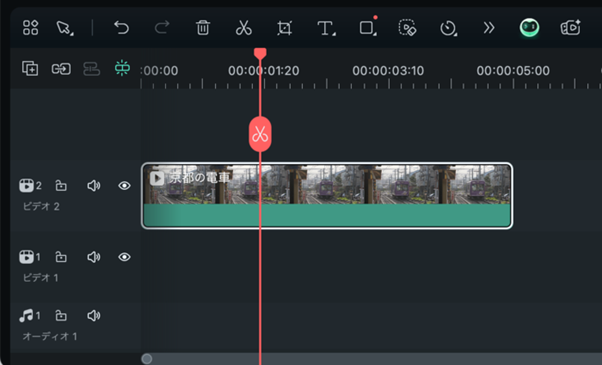Viewport: 602px width, 365px height.
Task: Add a new track
Action: point(30,69)
